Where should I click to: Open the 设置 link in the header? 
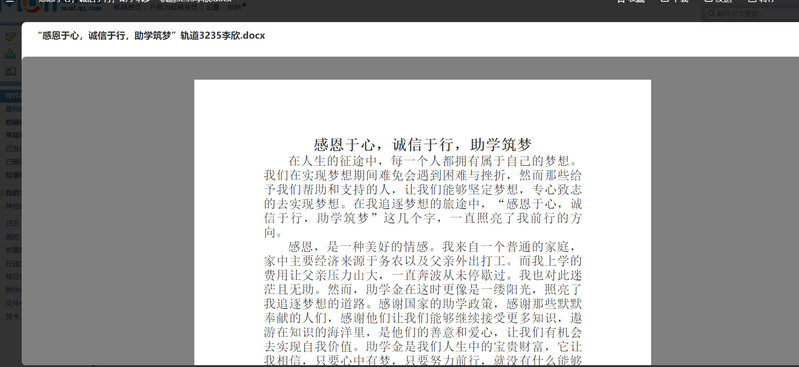tap(212, 8)
